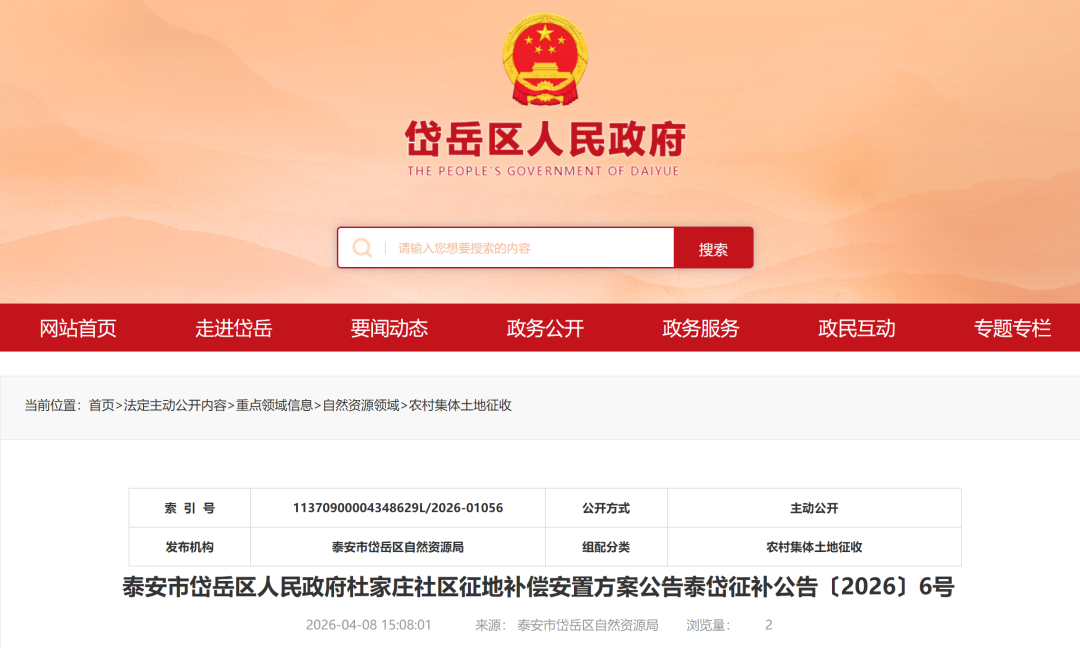Click 政民互动 in the red menu bar

857,328
